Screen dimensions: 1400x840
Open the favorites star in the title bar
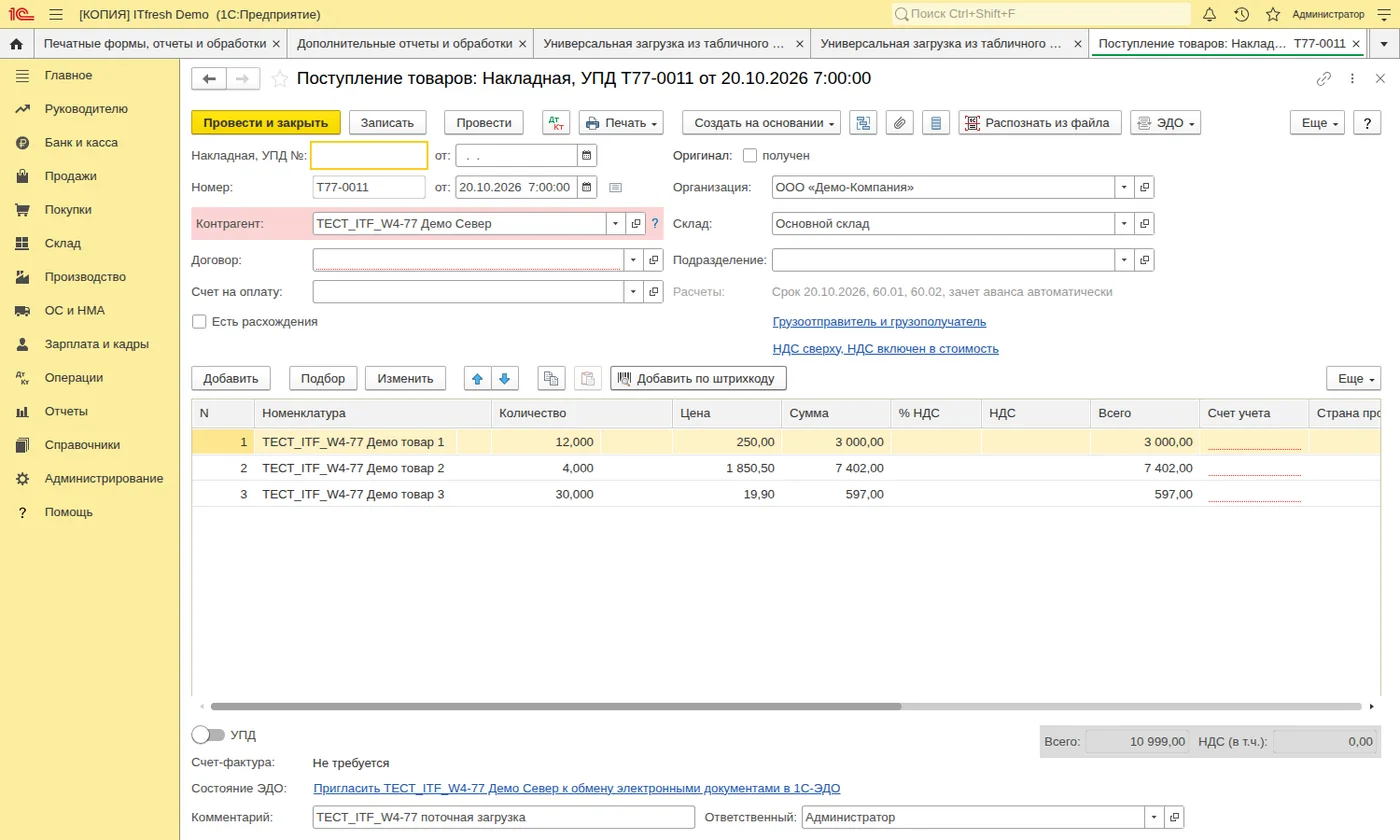pyautogui.click(x=1273, y=14)
